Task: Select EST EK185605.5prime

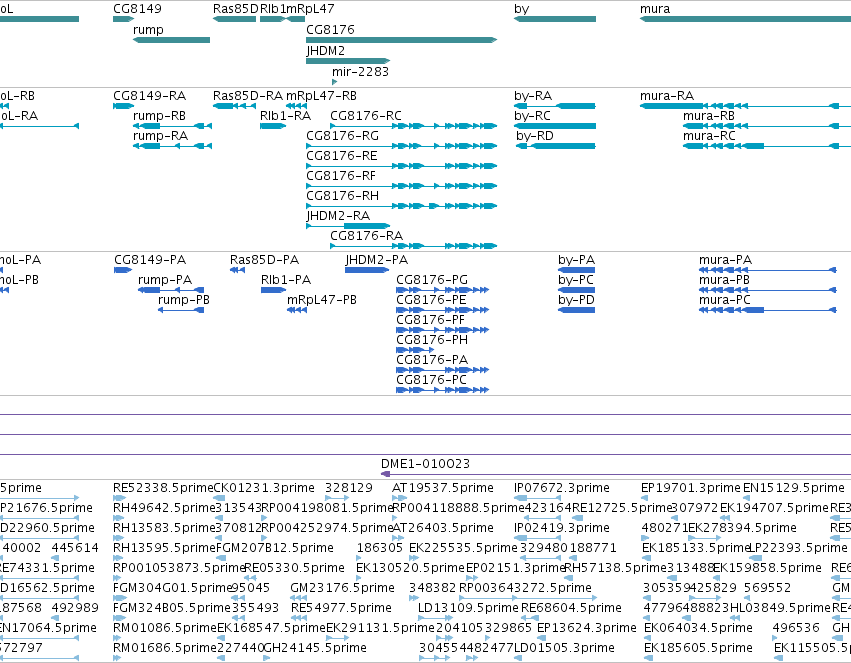Action: pyautogui.click(x=698, y=648)
